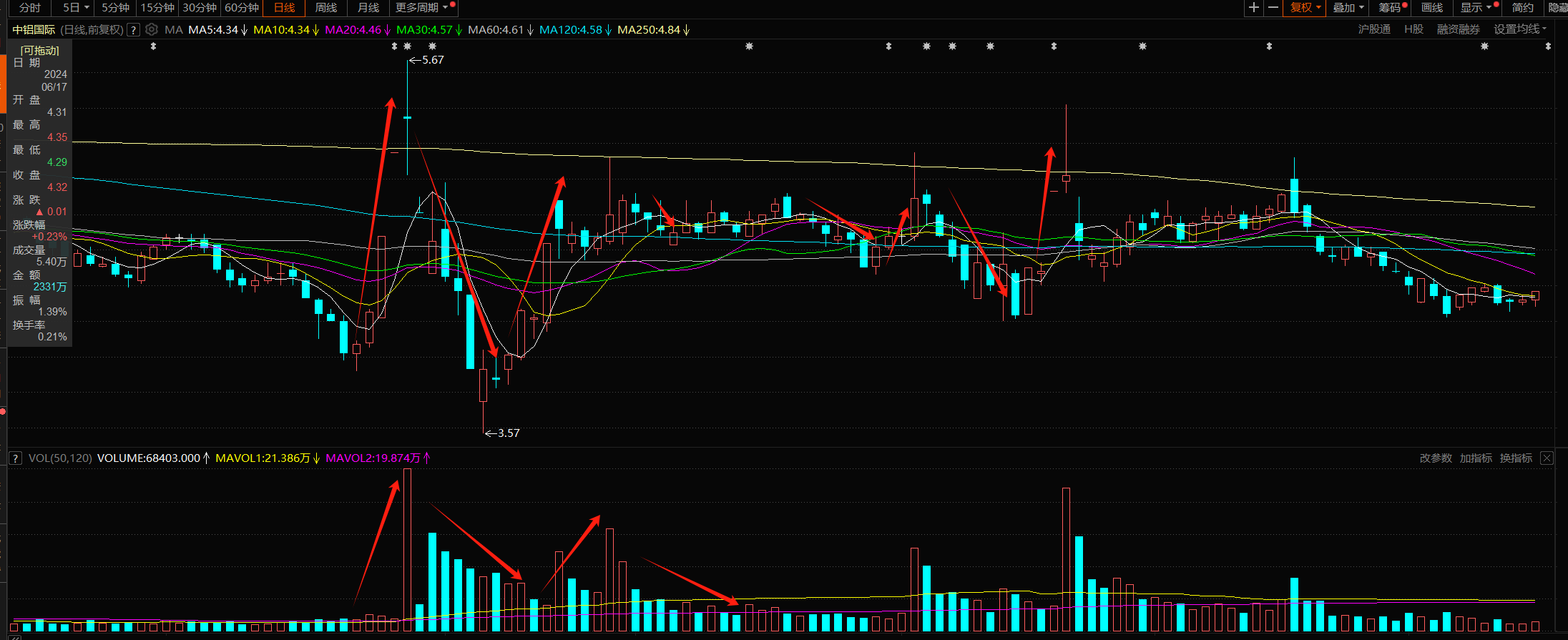
Task: Click 换指标 to change indicator
Action: coord(1516,458)
